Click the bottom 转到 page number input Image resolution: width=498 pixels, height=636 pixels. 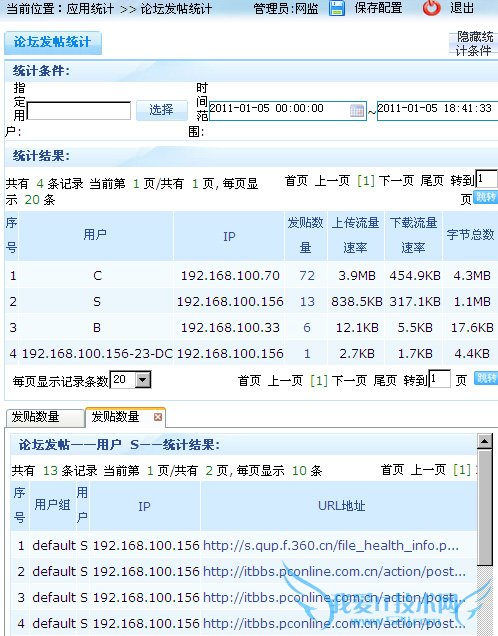439,379
